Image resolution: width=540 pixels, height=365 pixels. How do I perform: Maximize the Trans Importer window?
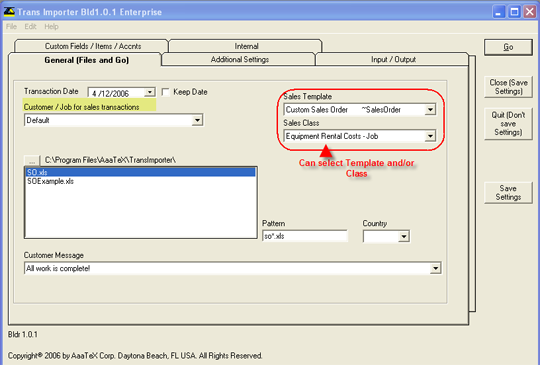515,12
